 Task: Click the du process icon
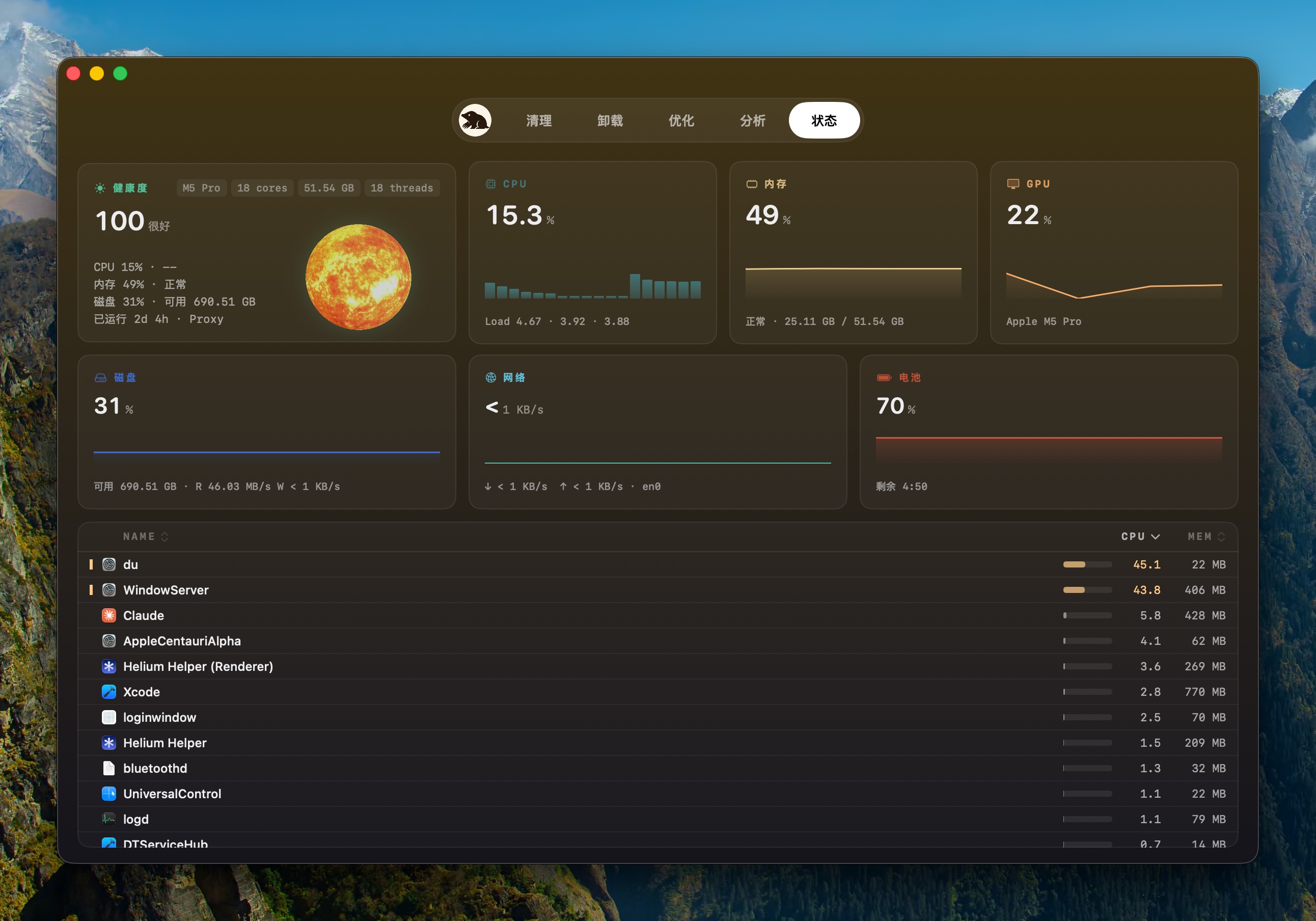pyautogui.click(x=109, y=564)
